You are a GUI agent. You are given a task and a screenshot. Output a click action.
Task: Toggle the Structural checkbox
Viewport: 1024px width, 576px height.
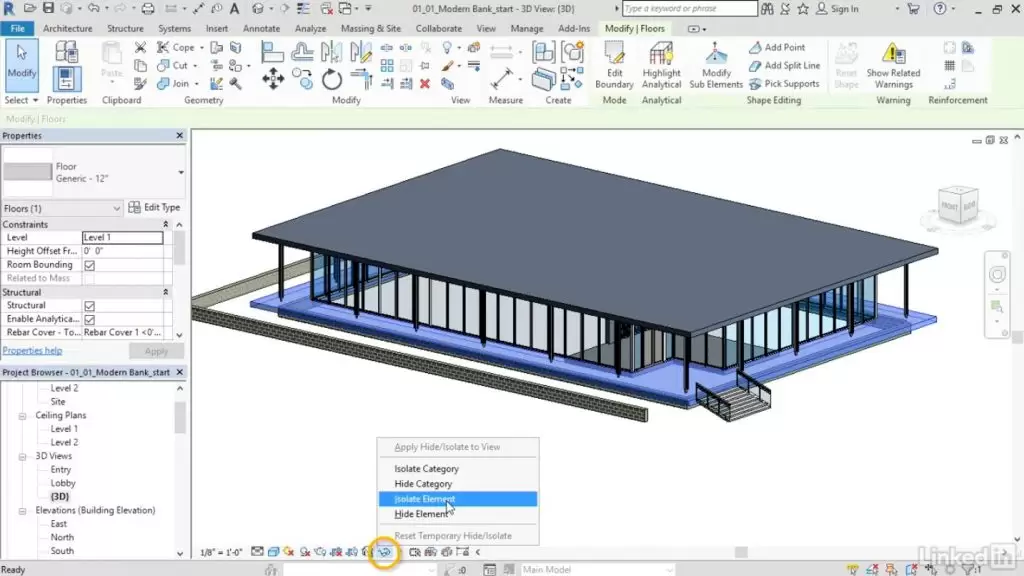click(89, 306)
